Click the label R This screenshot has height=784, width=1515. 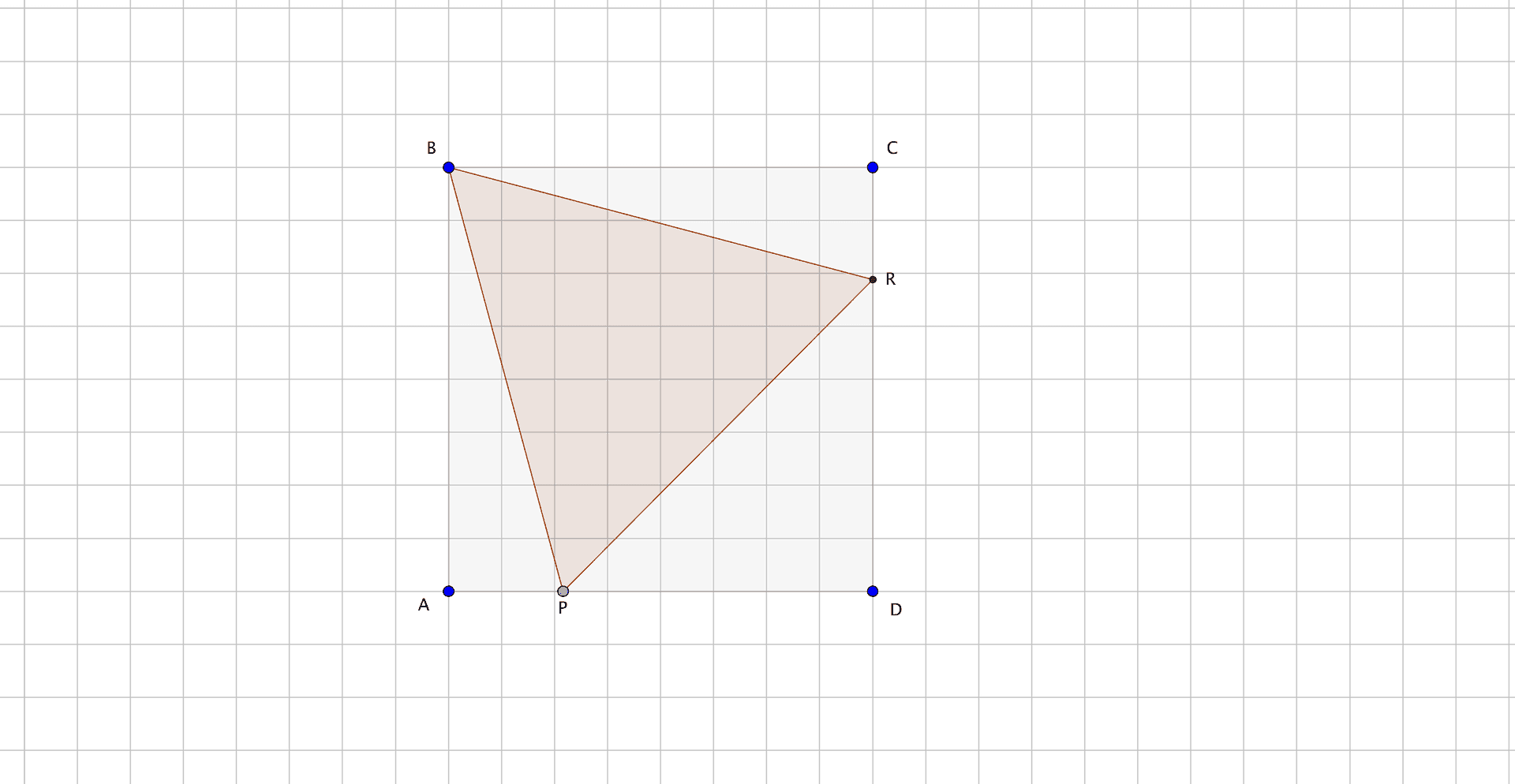click(891, 279)
